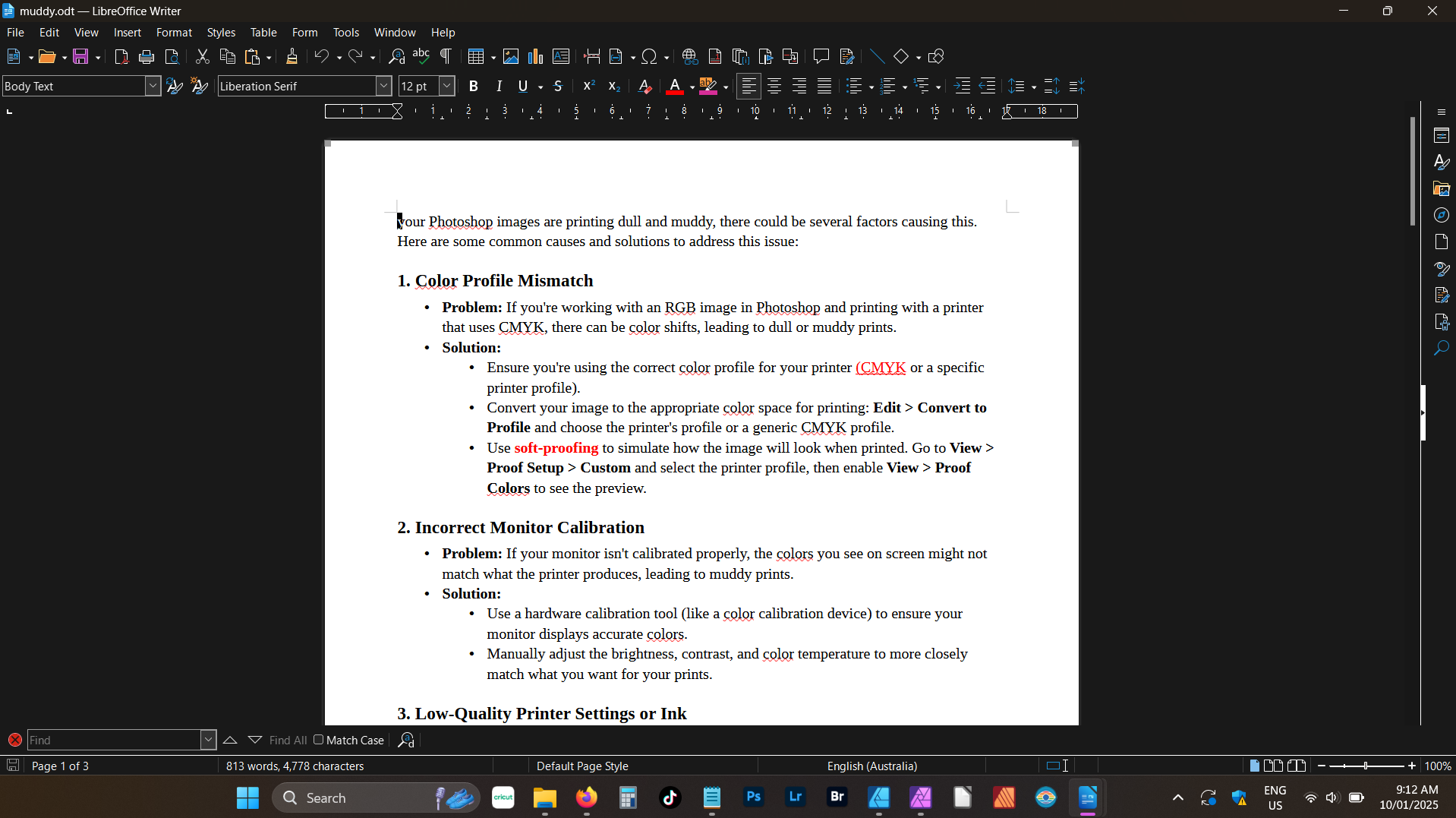Open the Format menu
The width and height of the screenshot is (1456, 818).
(x=174, y=33)
